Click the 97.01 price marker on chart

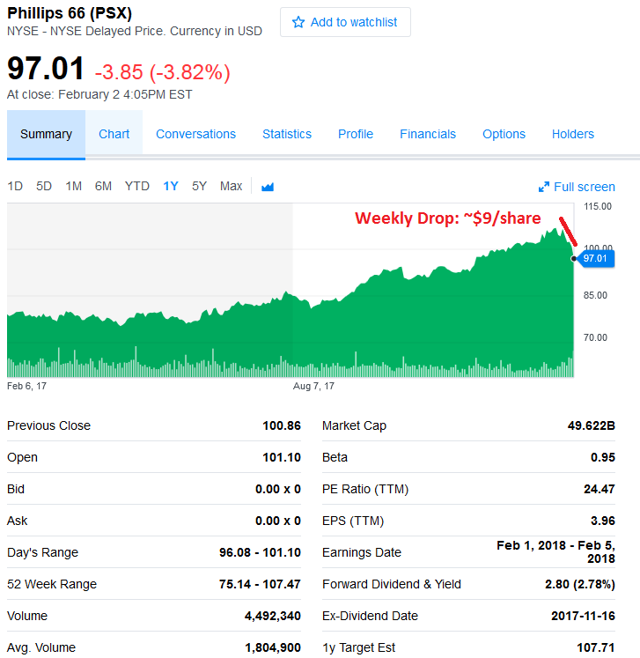(595, 258)
